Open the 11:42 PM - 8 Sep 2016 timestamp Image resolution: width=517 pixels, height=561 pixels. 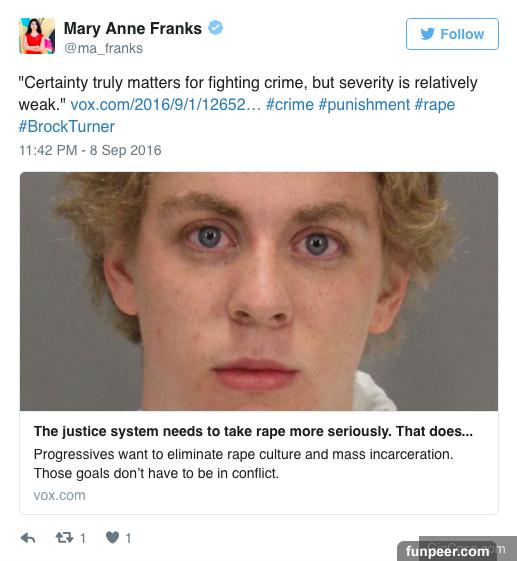click(x=90, y=150)
